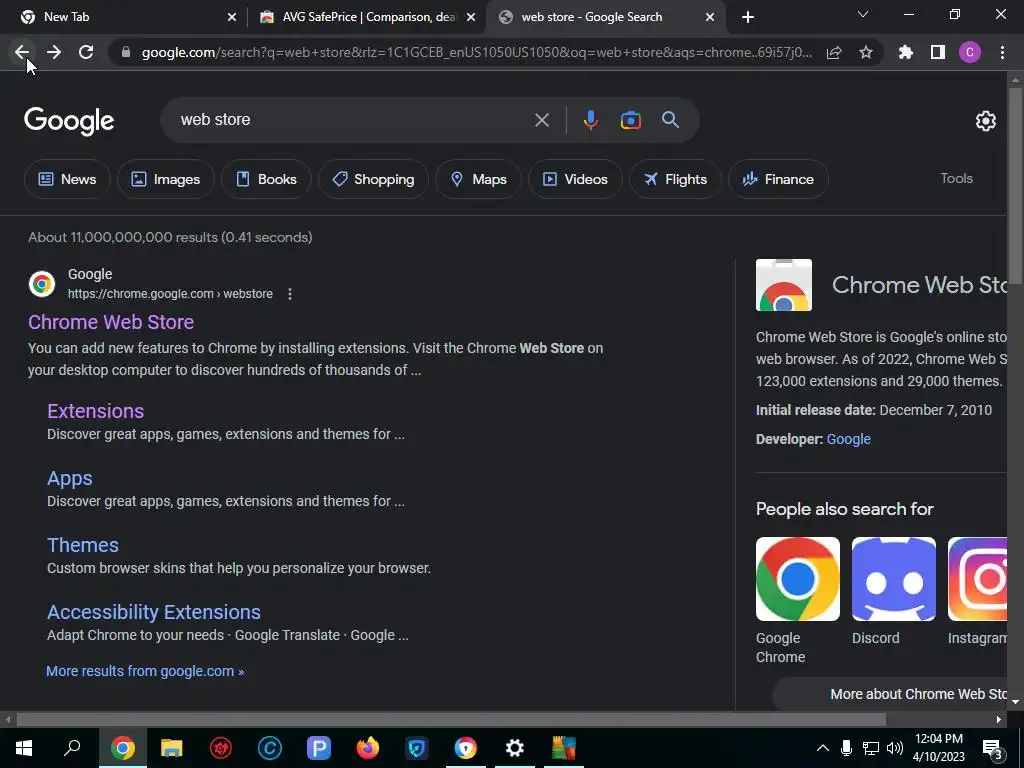The width and height of the screenshot is (1024, 768).
Task: Filter results by Images
Action: [166, 179]
